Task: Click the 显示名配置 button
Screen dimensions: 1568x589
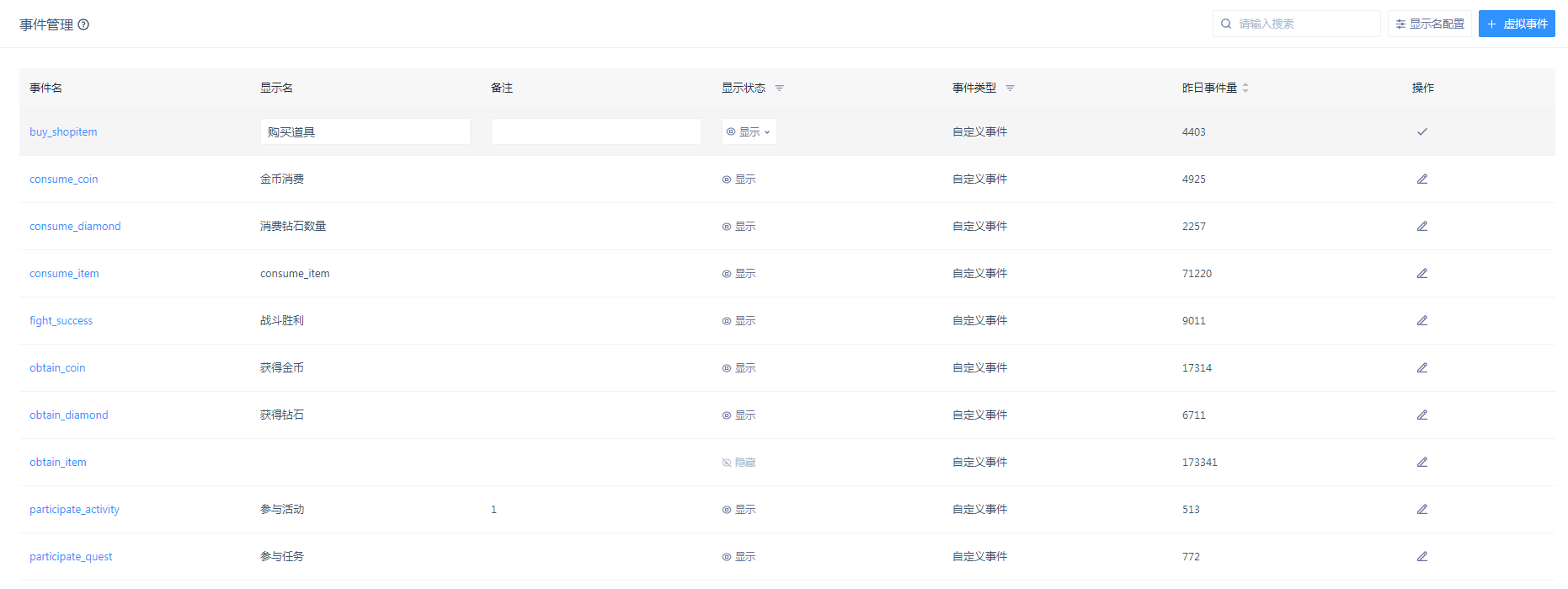Action: coord(1429,24)
